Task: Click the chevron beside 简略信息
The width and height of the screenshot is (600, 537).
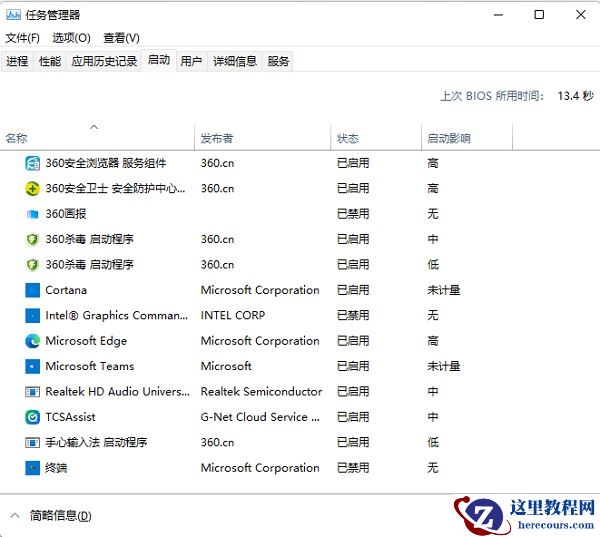Action: pos(15,516)
